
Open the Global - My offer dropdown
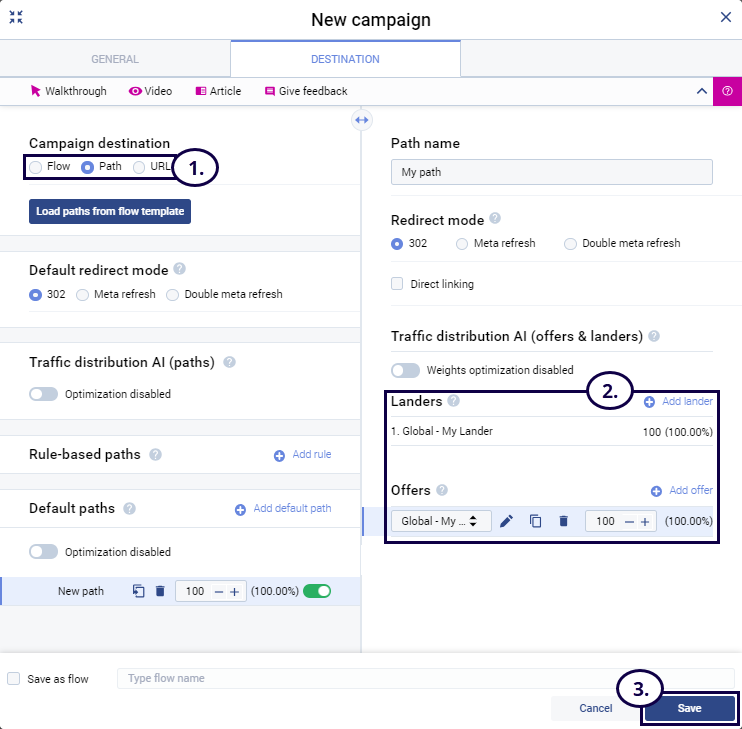pos(441,521)
